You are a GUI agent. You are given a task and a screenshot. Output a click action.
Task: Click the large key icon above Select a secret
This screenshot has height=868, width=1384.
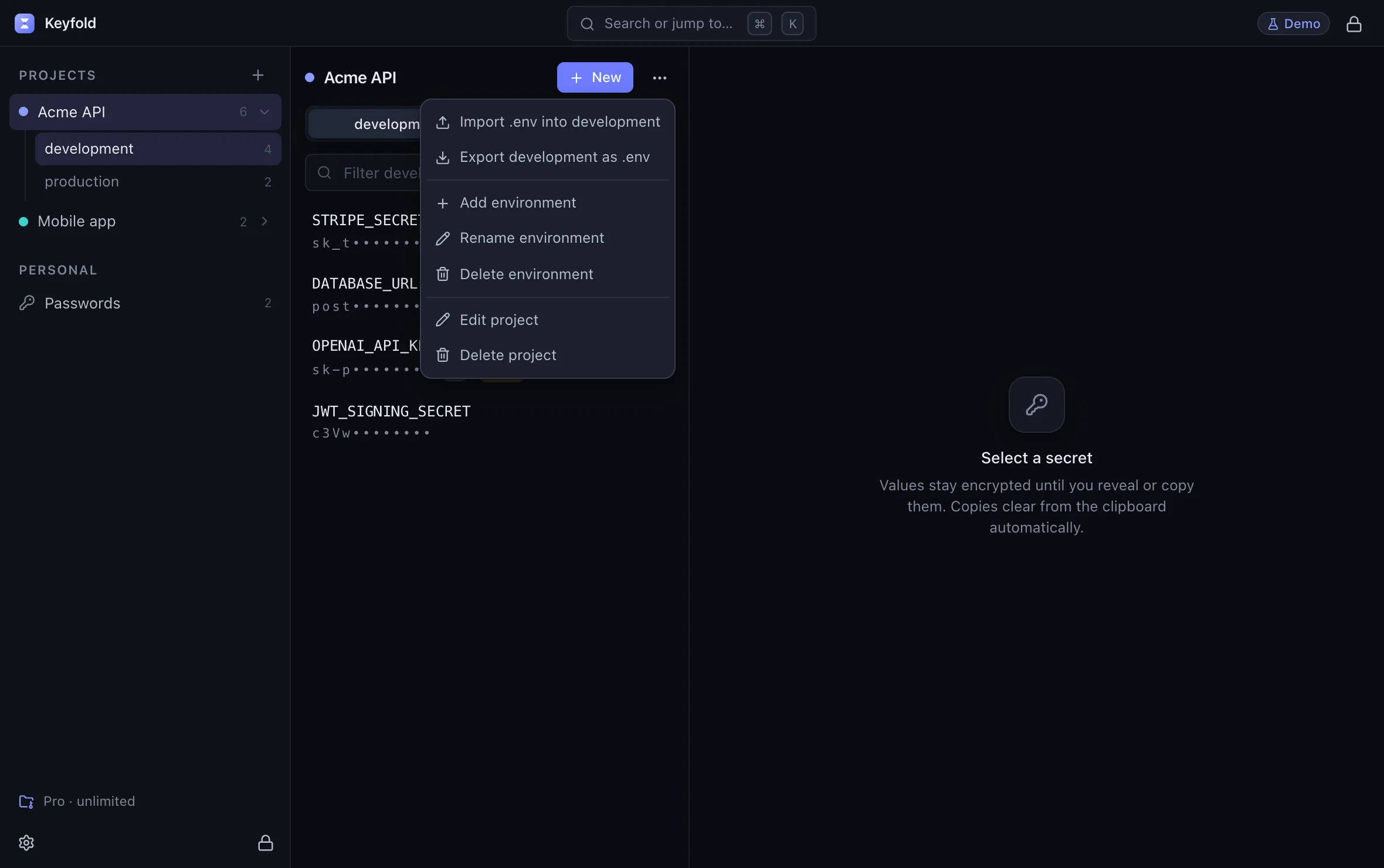tap(1036, 404)
